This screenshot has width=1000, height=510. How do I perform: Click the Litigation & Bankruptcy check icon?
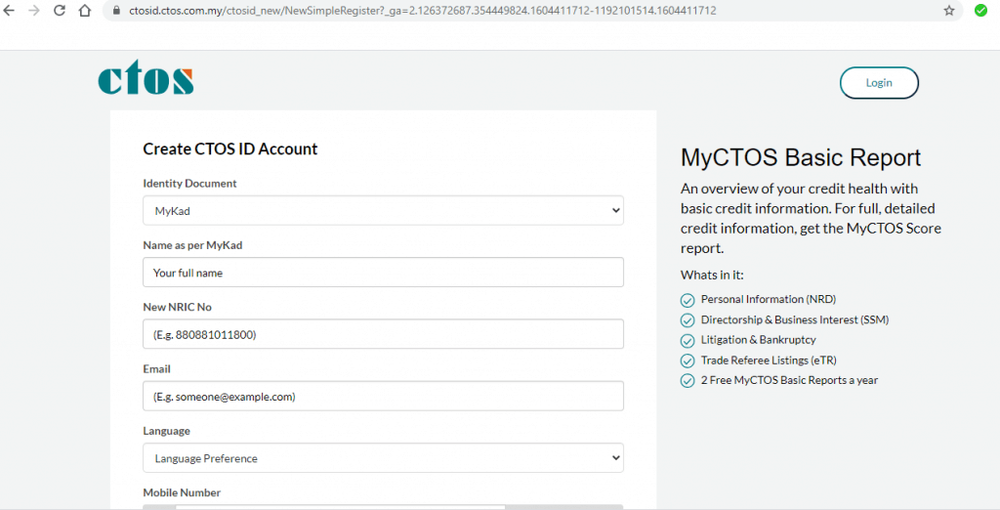687,340
